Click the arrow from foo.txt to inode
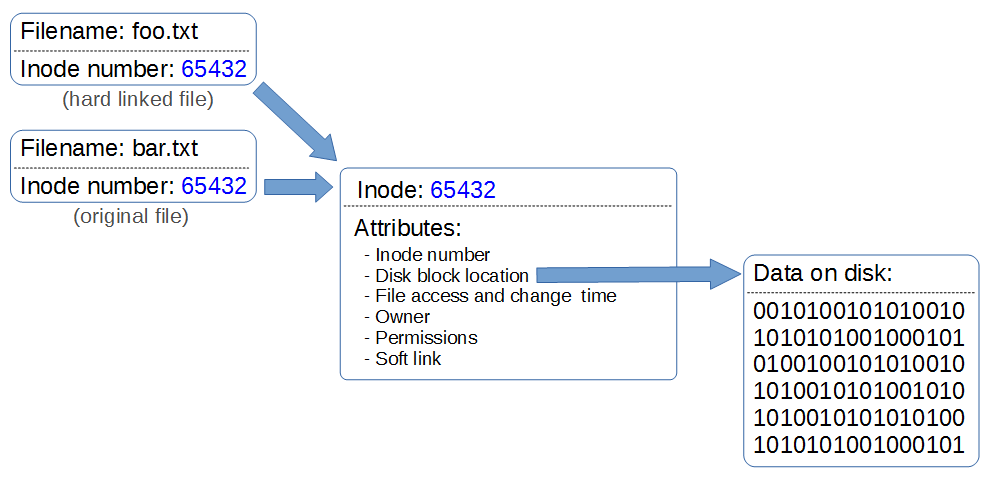The width and height of the screenshot is (996, 481). point(298,121)
